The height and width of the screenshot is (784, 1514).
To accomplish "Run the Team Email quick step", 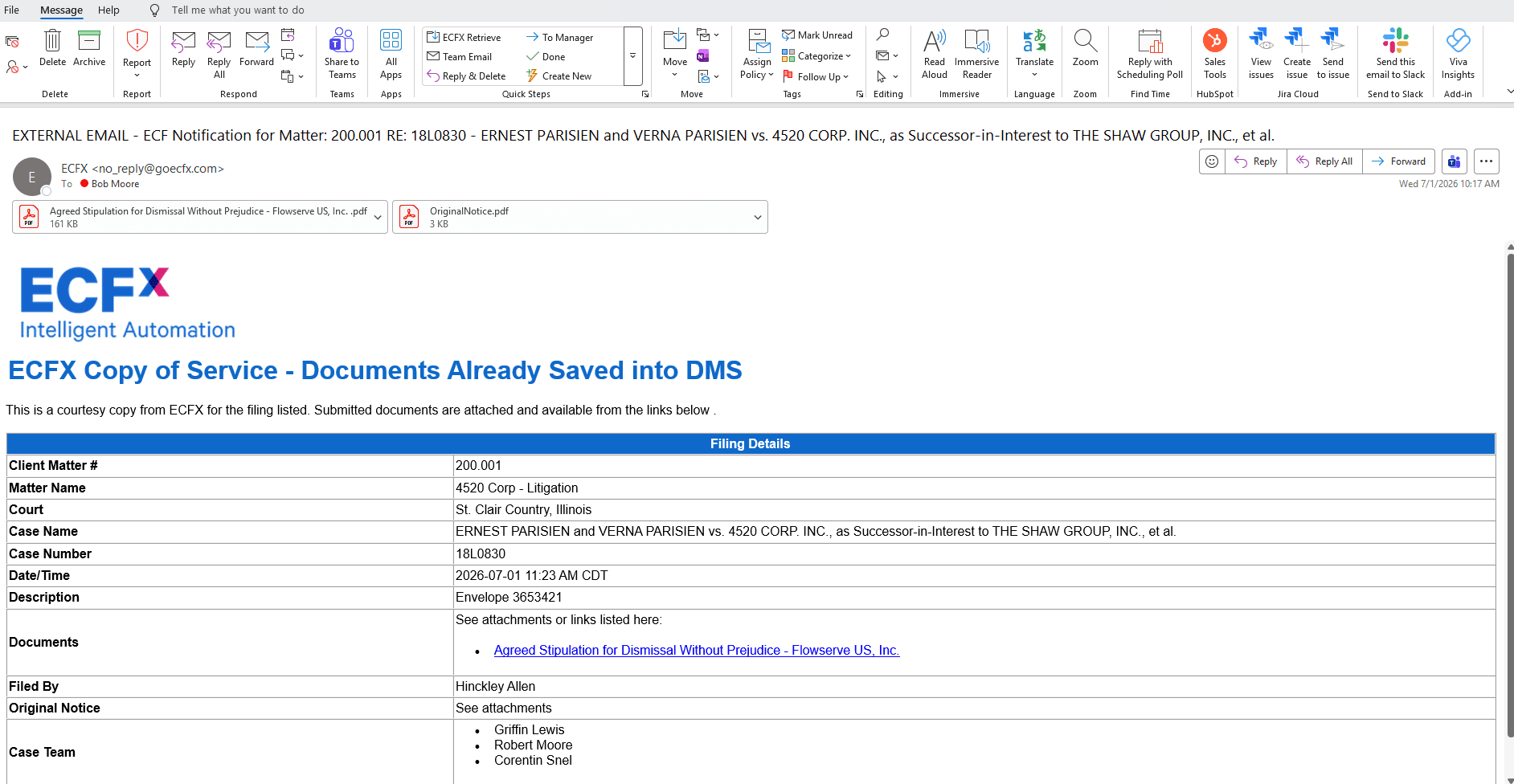I will [x=459, y=56].
